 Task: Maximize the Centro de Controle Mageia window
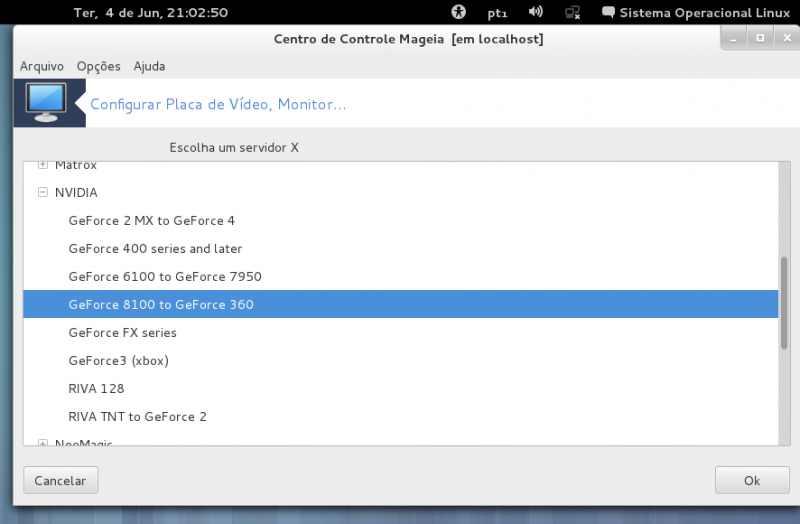[x=760, y=38]
